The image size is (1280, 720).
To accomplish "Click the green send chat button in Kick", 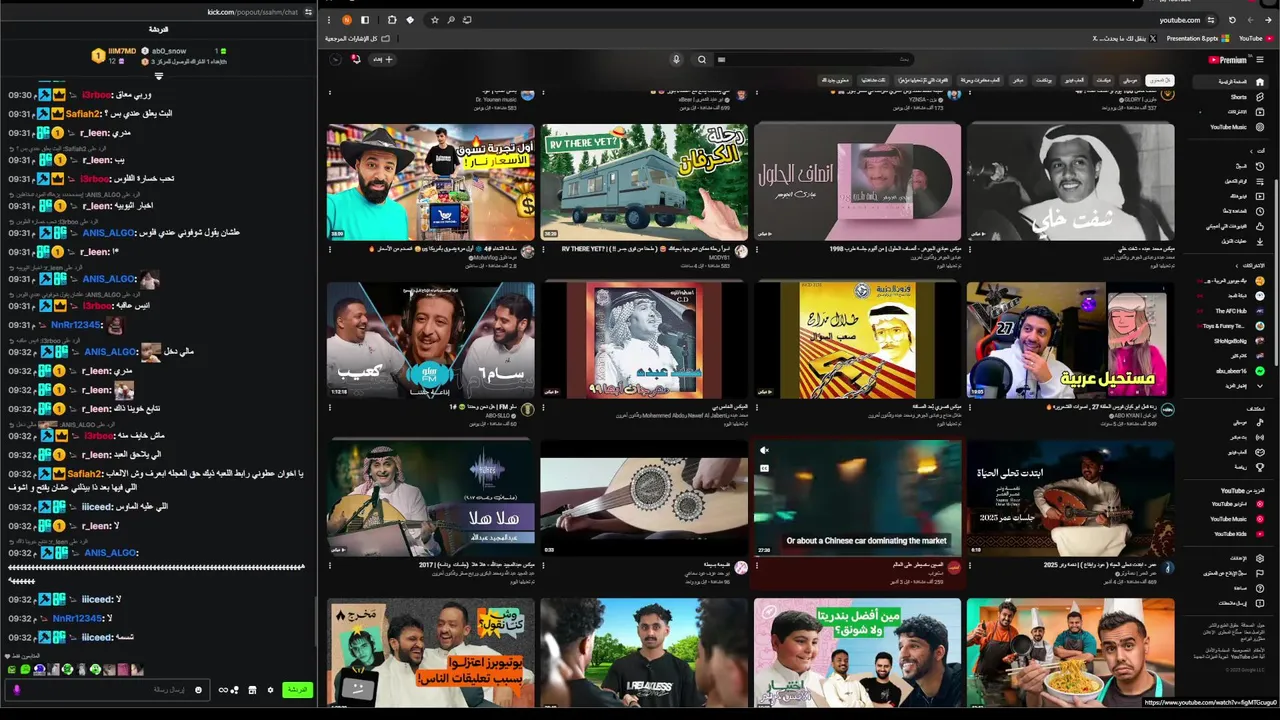I will pos(298,690).
